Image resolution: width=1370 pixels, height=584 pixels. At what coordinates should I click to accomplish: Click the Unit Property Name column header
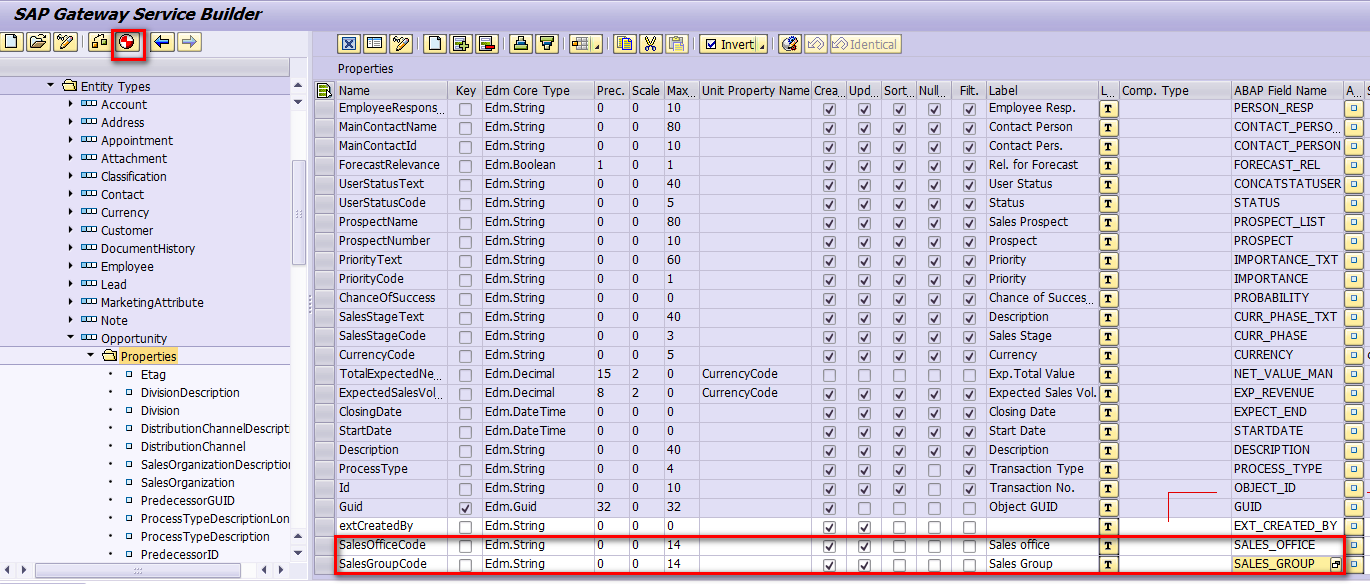tap(755, 90)
